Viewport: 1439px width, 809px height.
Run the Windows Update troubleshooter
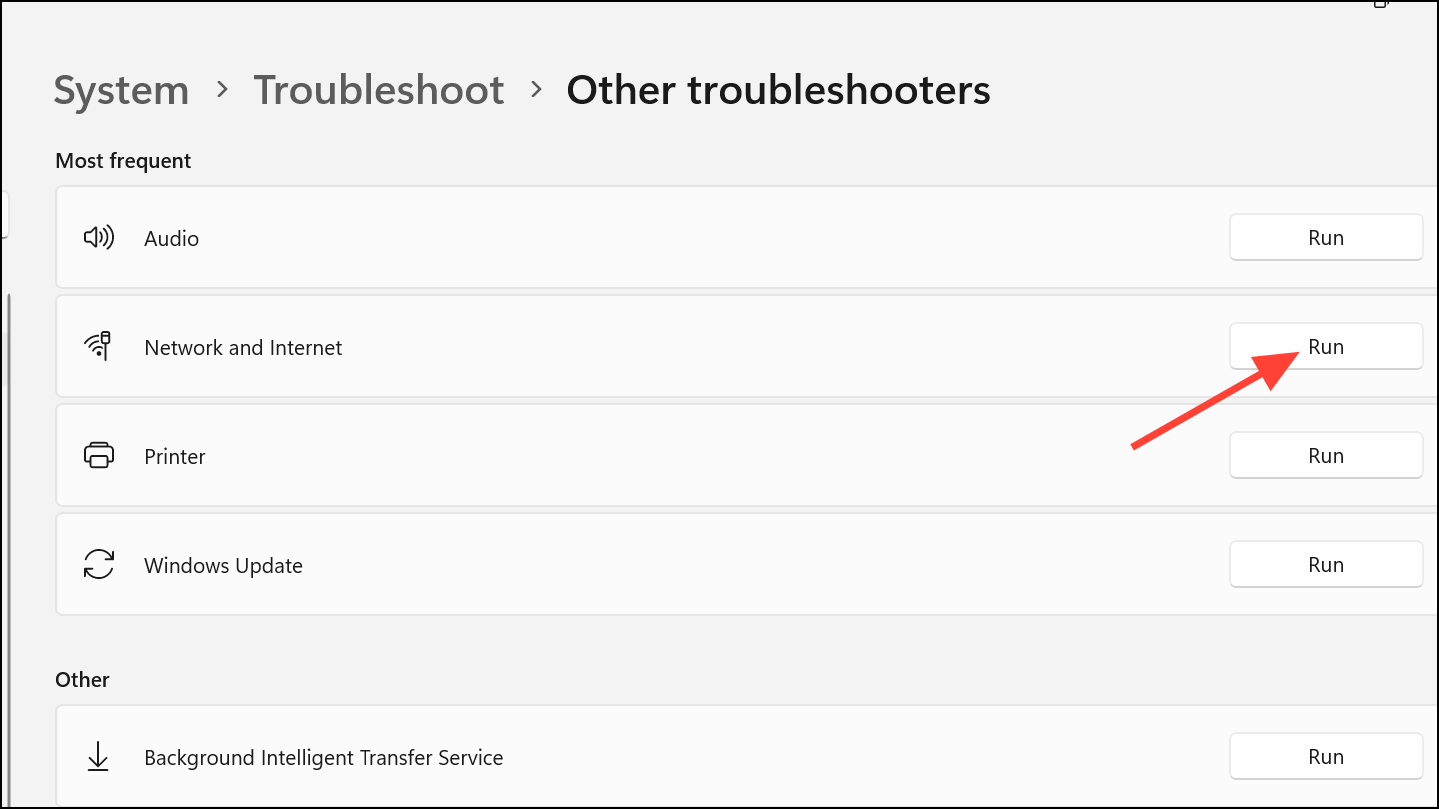pos(1325,565)
